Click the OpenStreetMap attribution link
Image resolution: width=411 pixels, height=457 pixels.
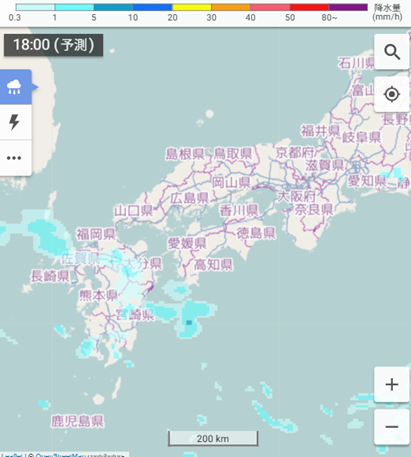(x=61, y=455)
